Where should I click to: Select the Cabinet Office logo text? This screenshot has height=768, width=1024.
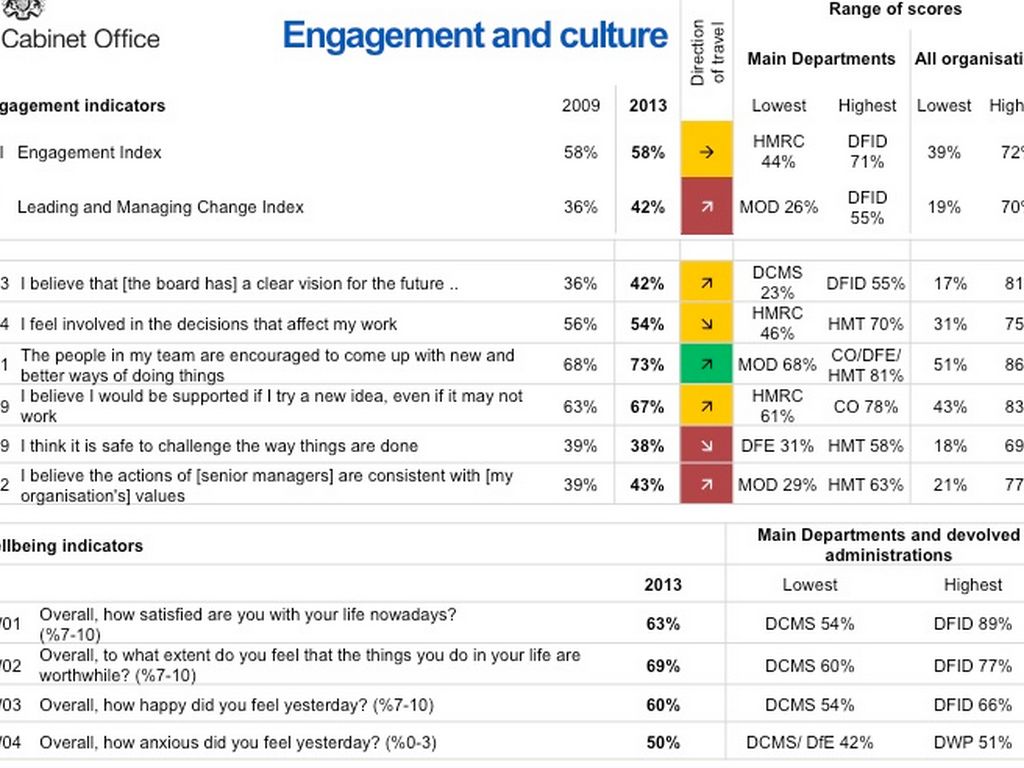(x=81, y=40)
